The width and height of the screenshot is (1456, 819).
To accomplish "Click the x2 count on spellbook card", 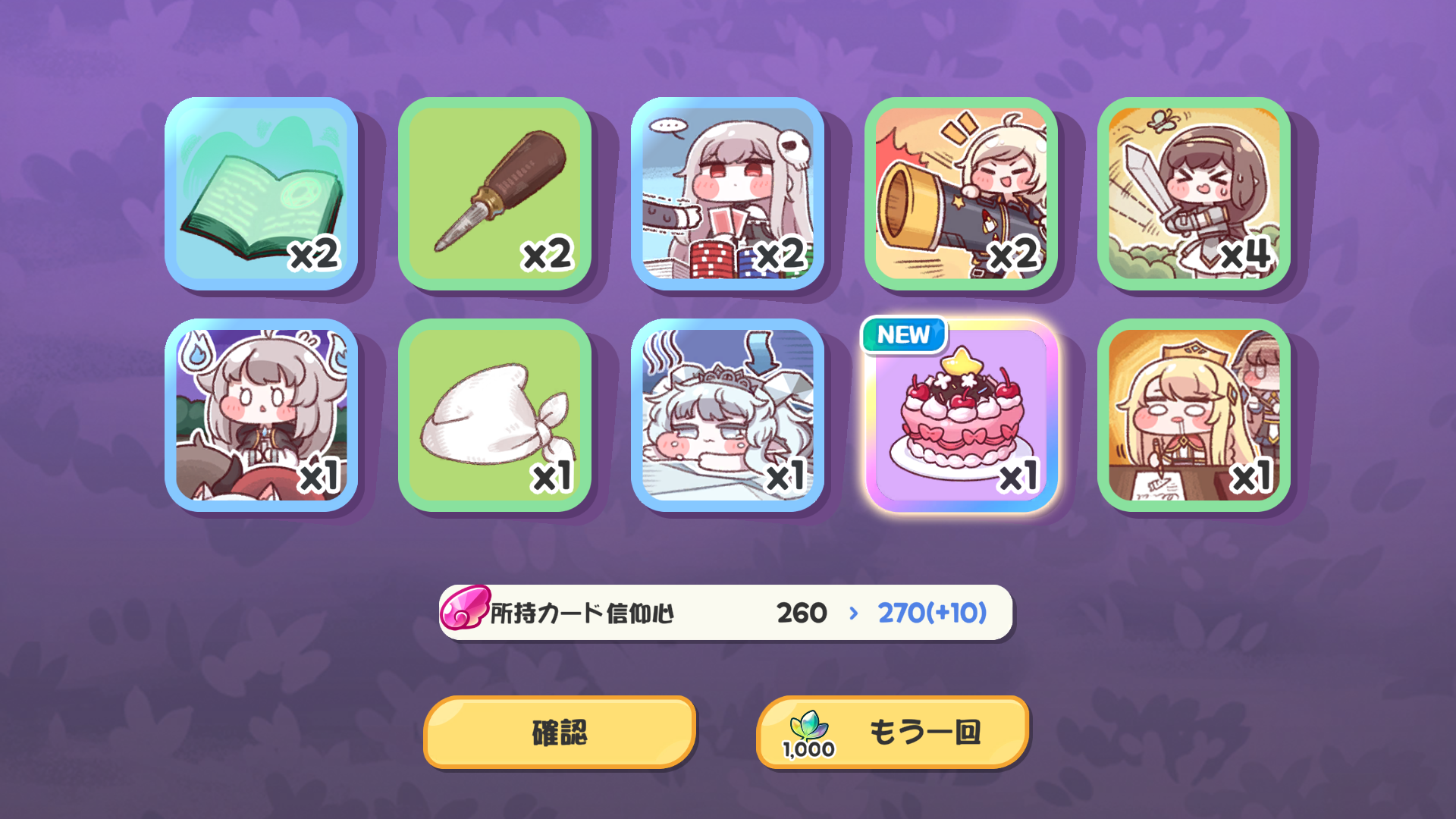I will (313, 254).
